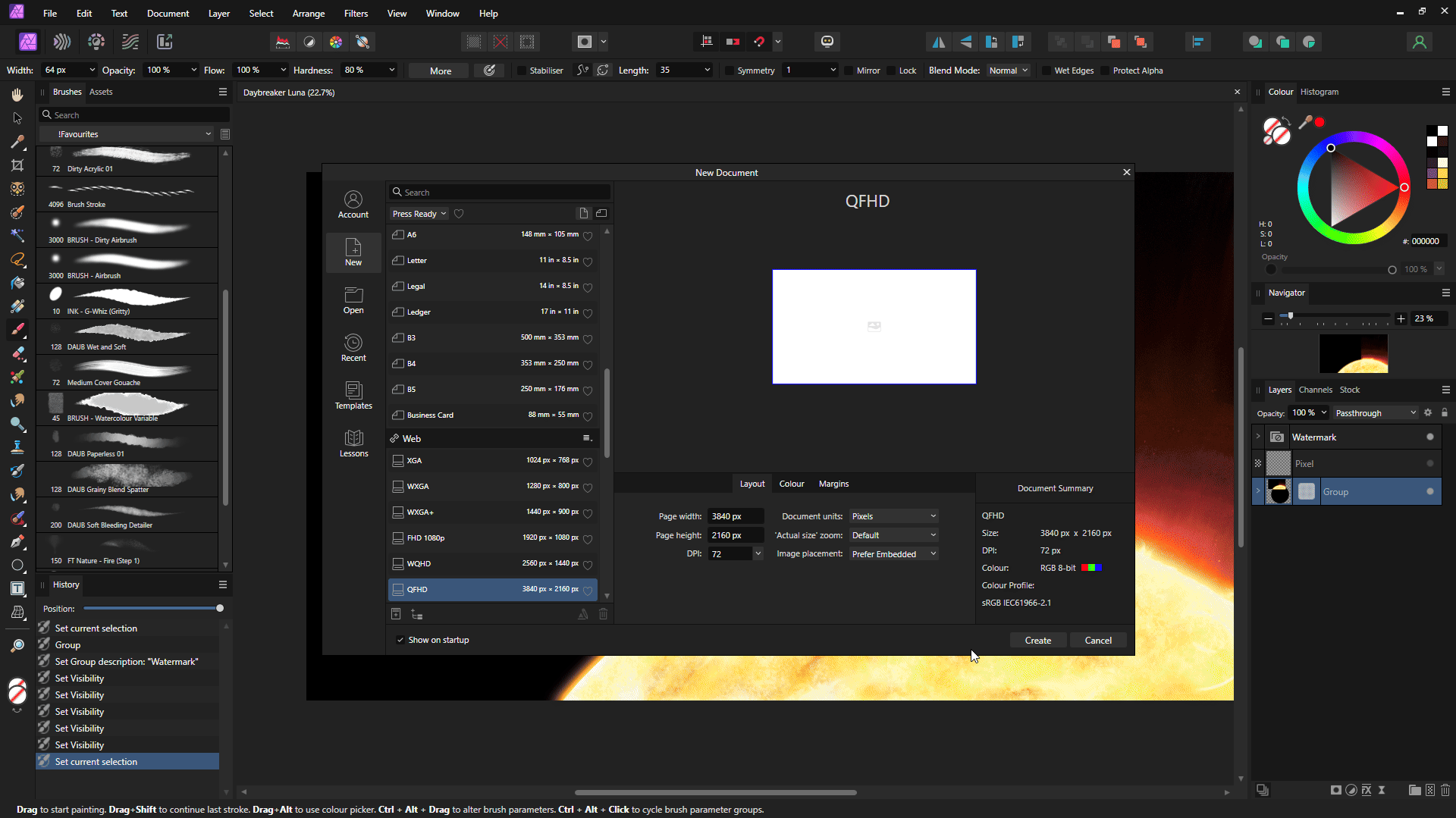Select the Frame Text tool

pos(17,588)
